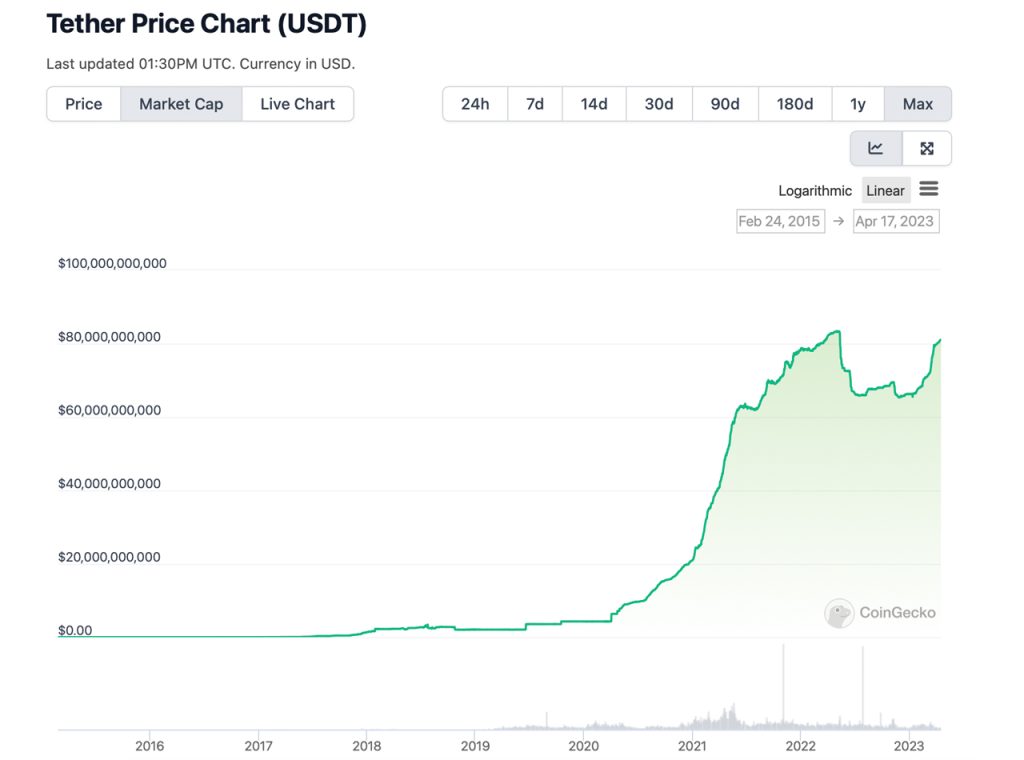View 14d chart range
Screen dimensions: 1024x760
click(594, 103)
